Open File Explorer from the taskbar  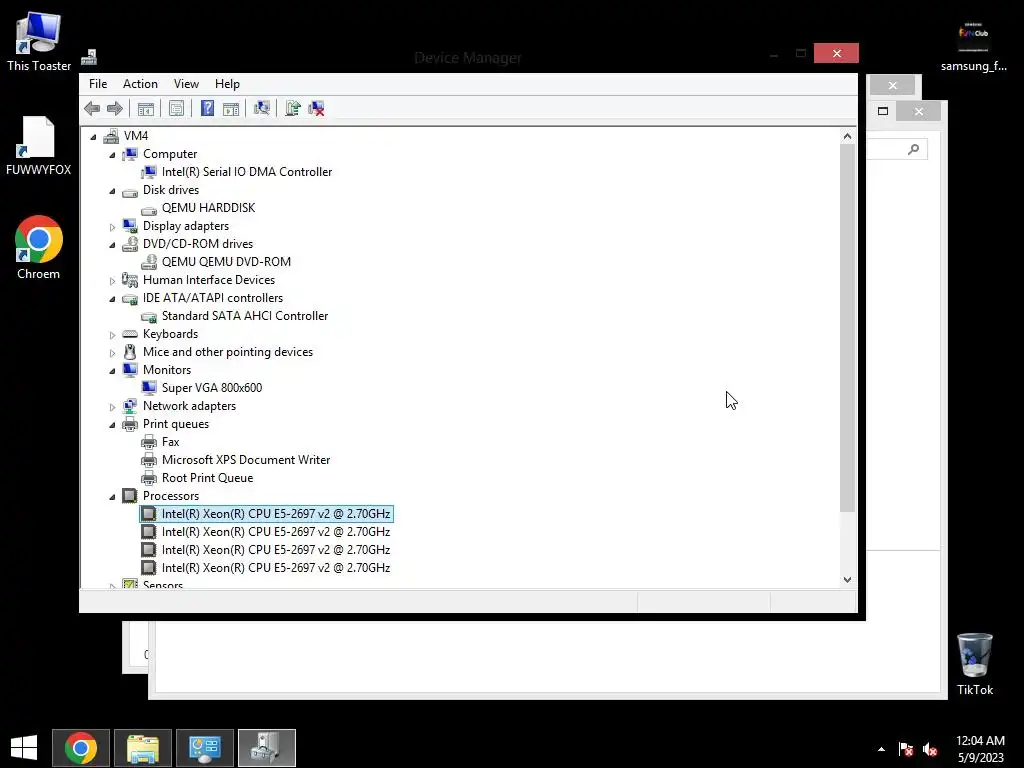(142, 748)
